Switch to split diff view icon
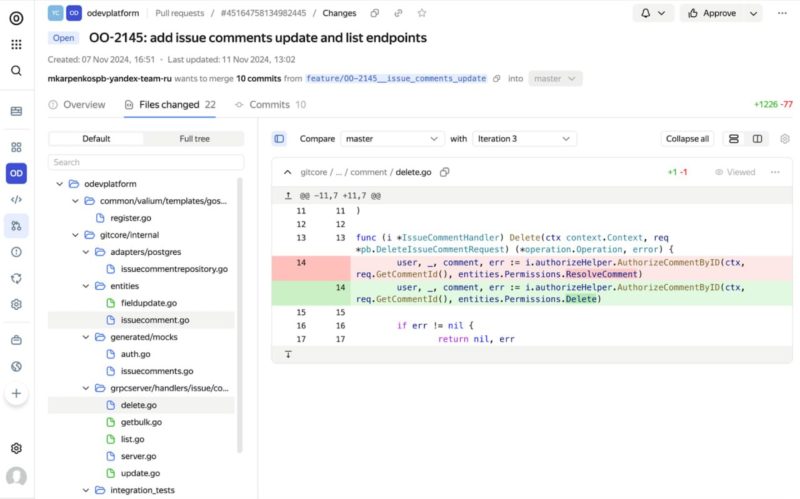The image size is (800, 499). [x=758, y=139]
